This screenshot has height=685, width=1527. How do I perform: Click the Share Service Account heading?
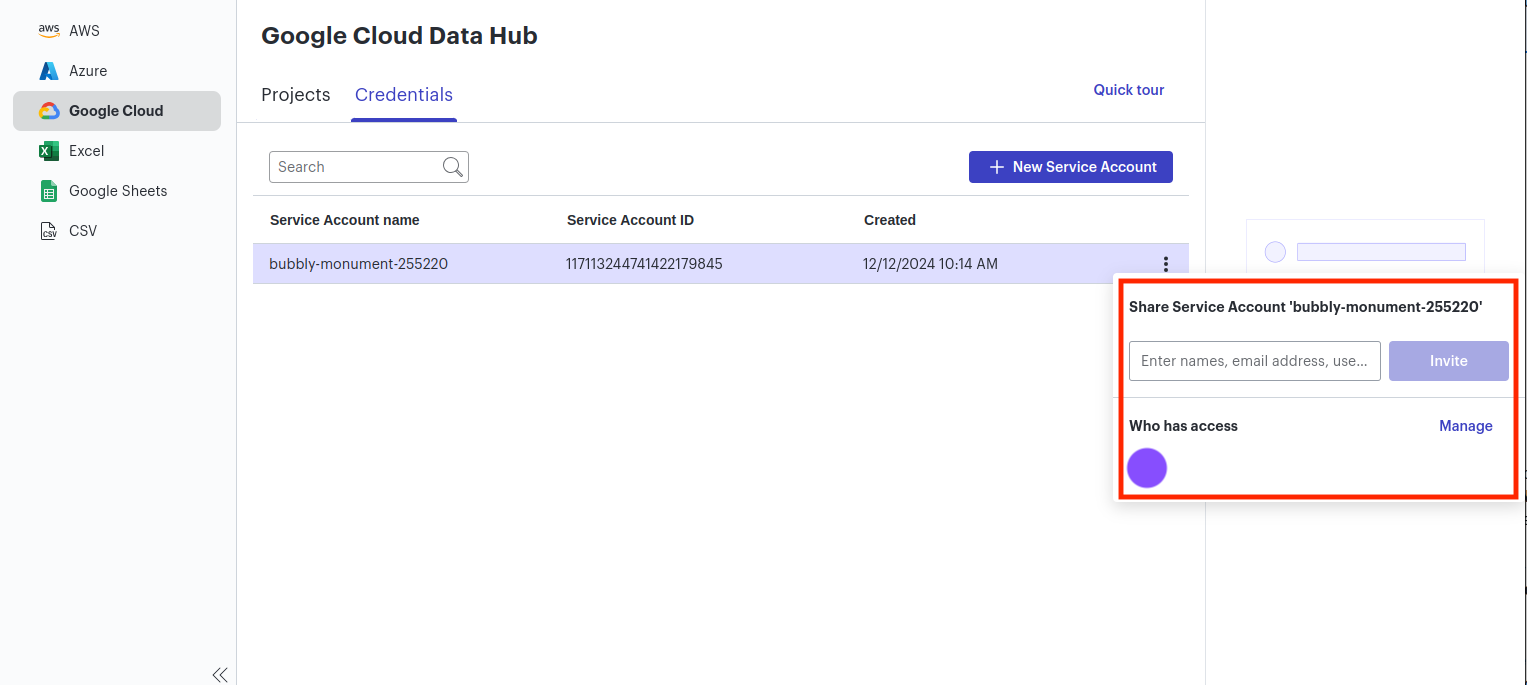click(1306, 307)
